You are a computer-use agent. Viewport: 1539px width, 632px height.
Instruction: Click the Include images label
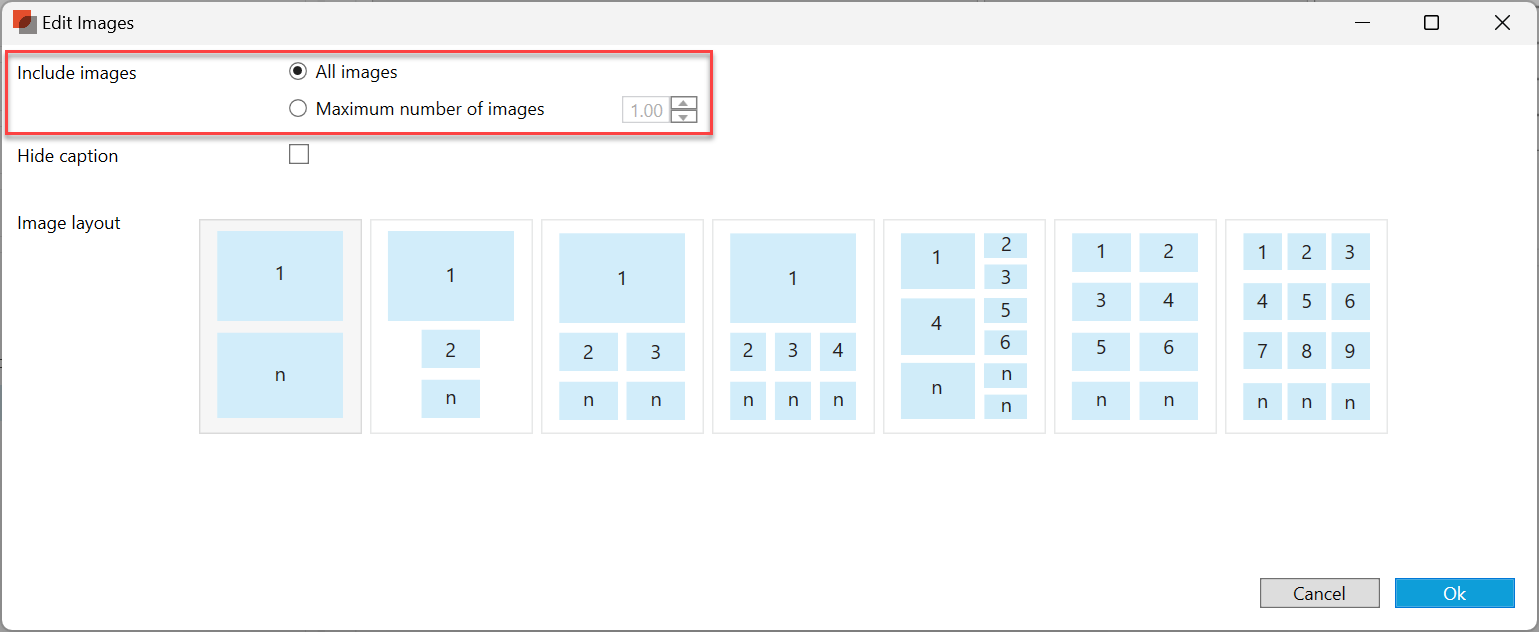click(x=77, y=73)
